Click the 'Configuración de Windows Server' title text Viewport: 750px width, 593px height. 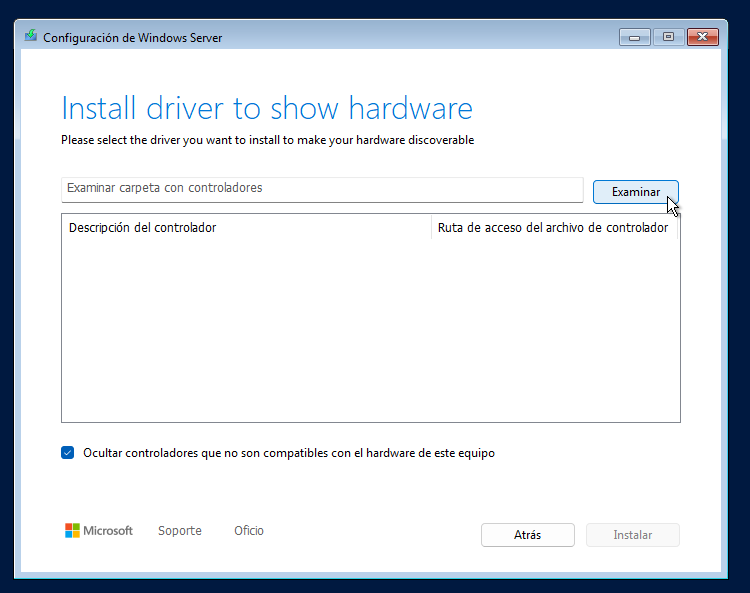click(133, 38)
